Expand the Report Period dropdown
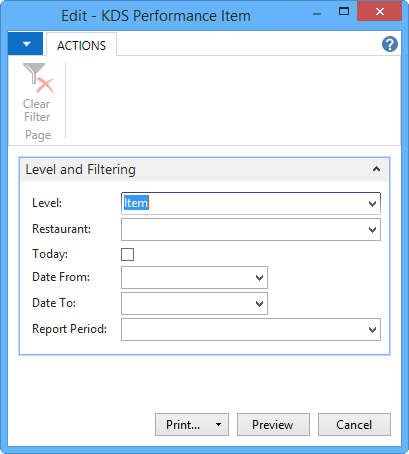409x454 pixels. (x=372, y=329)
